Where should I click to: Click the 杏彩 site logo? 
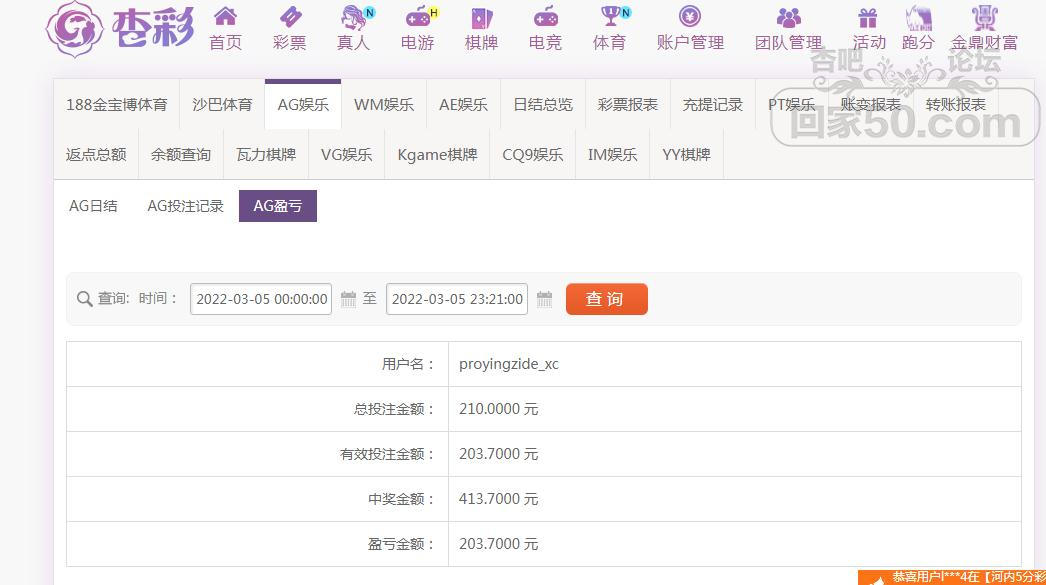(120, 28)
